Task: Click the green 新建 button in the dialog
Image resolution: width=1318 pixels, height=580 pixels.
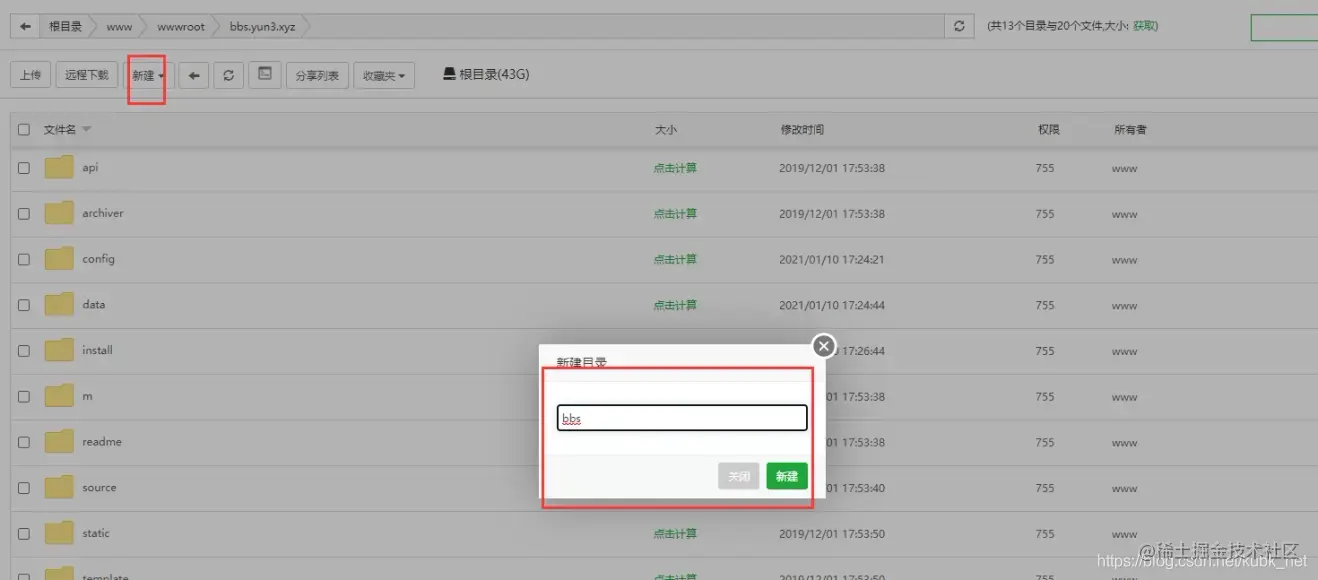Action: coord(787,476)
